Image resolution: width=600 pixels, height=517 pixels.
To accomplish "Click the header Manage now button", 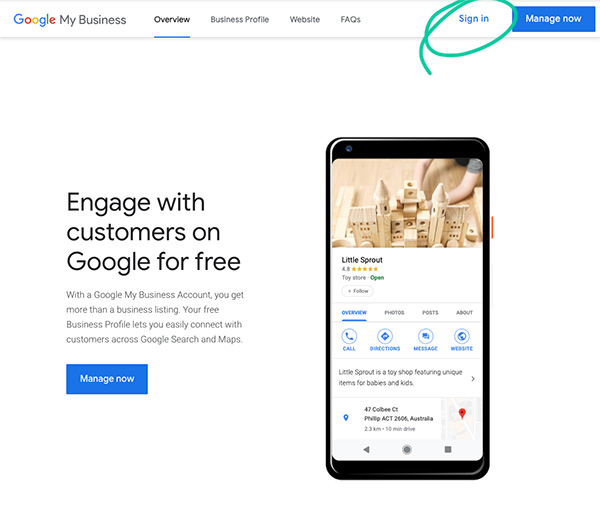I will [x=553, y=19].
